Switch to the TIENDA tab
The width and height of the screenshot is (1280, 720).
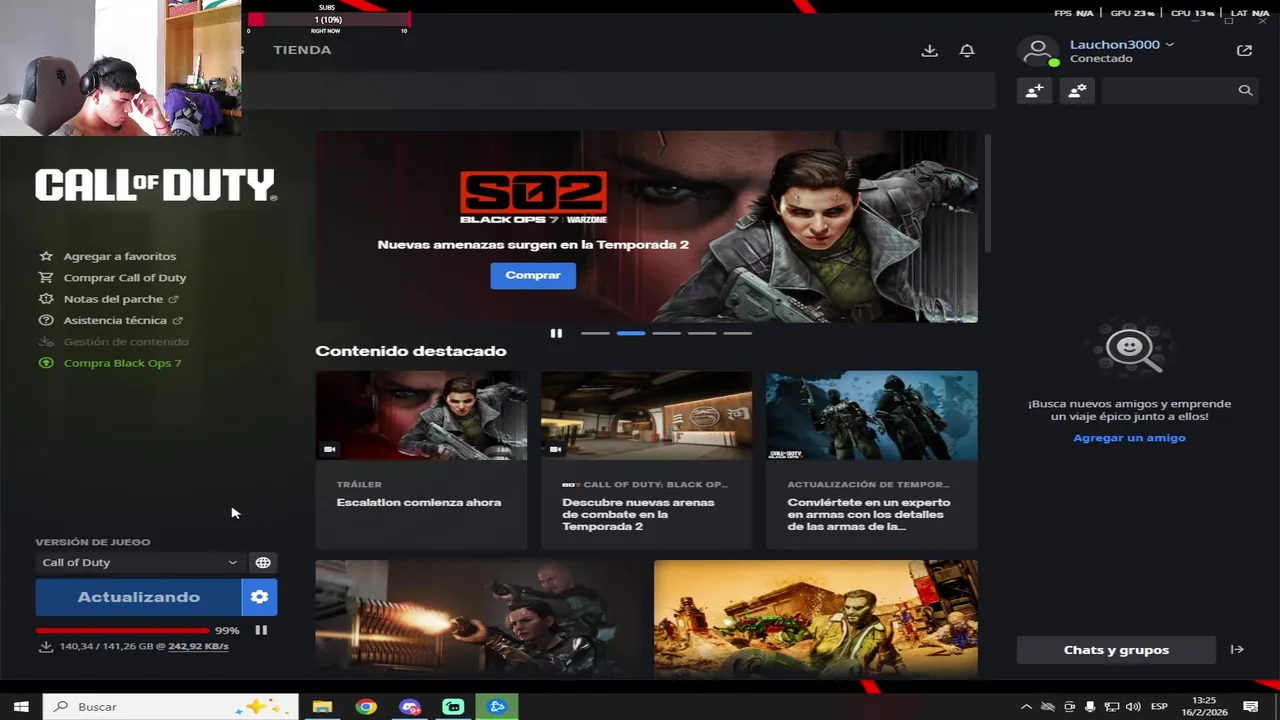[302, 50]
